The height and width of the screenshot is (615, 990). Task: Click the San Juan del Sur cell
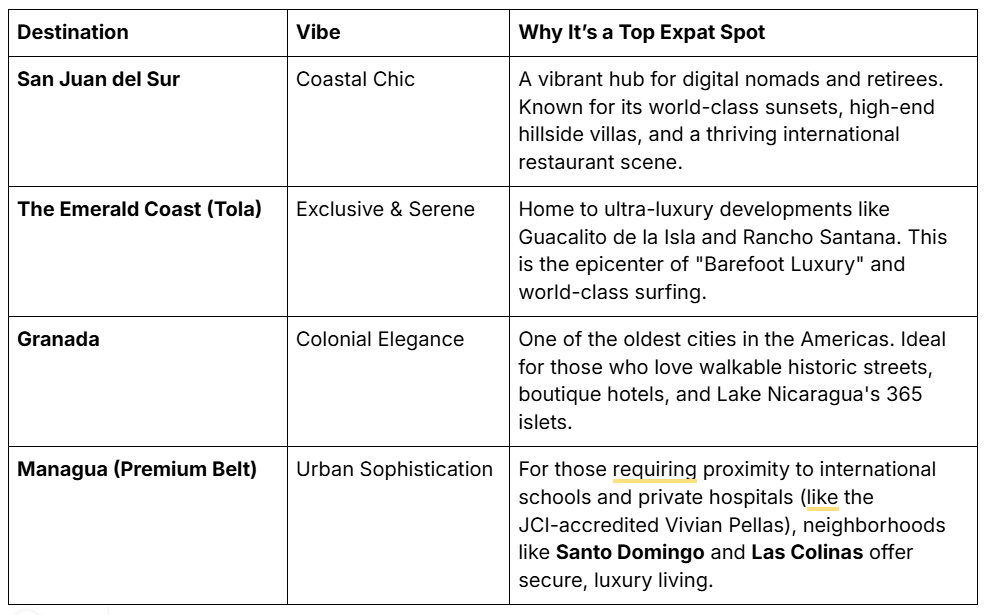tap(99, 79)
